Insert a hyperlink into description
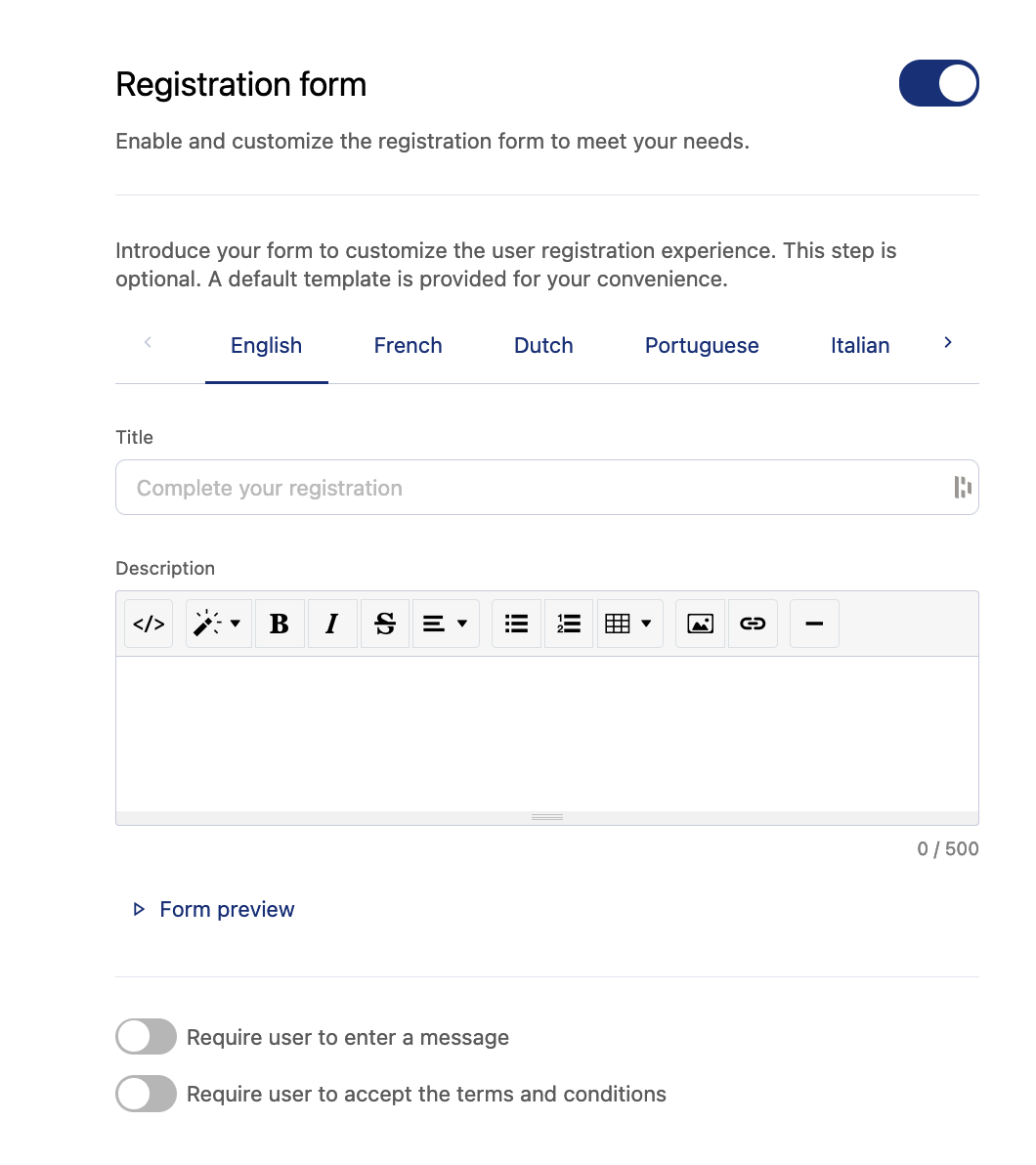The width and height of the screenshot is (1036, 1165). (753, 624)
